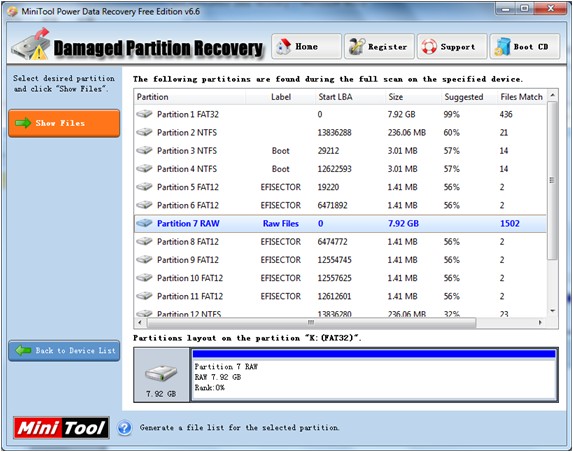Click the 236.06 MB size of Partition 2
The image size is (573, 452).
click(x=407, y=132)
